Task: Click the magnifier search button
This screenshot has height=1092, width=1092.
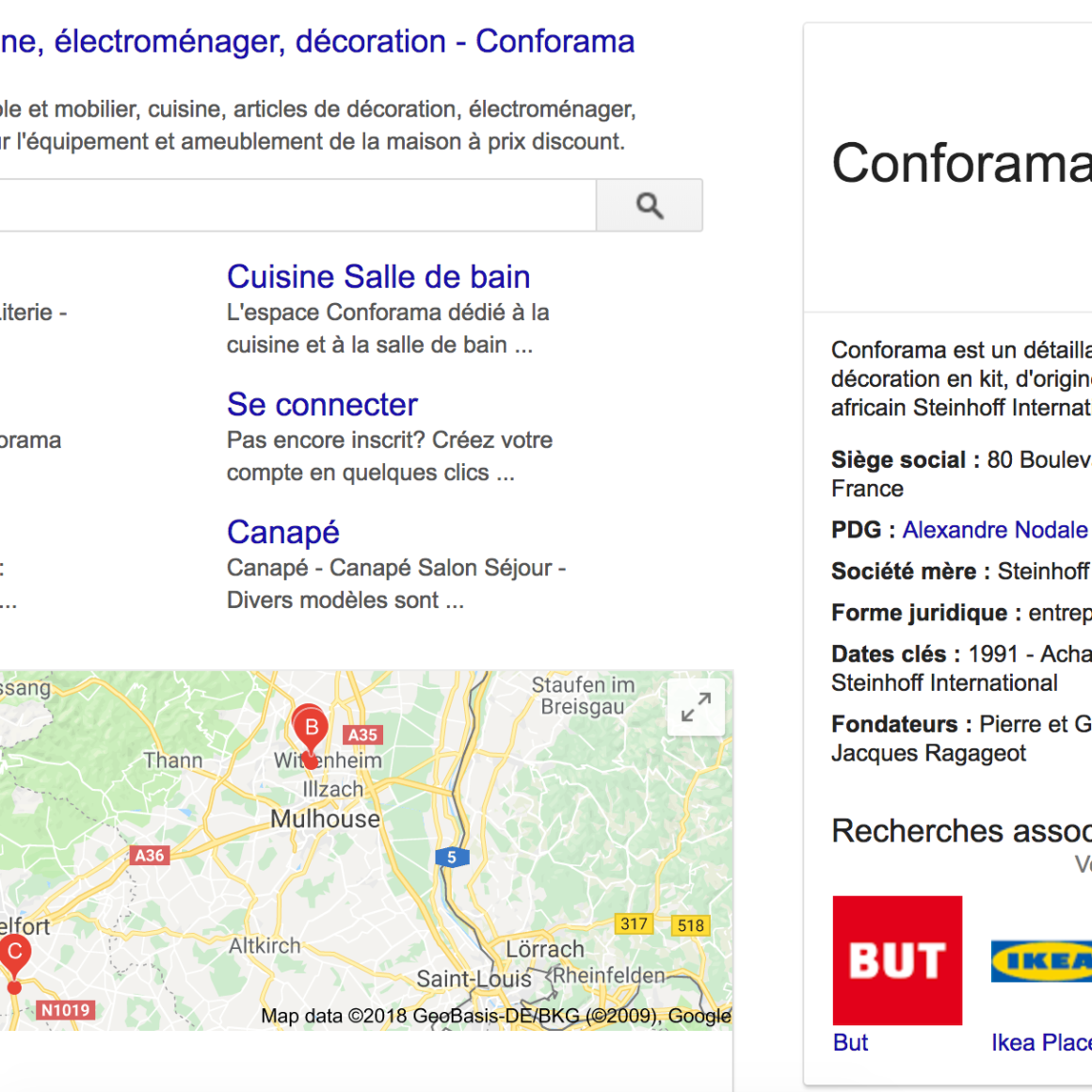Action: (650, 205)
